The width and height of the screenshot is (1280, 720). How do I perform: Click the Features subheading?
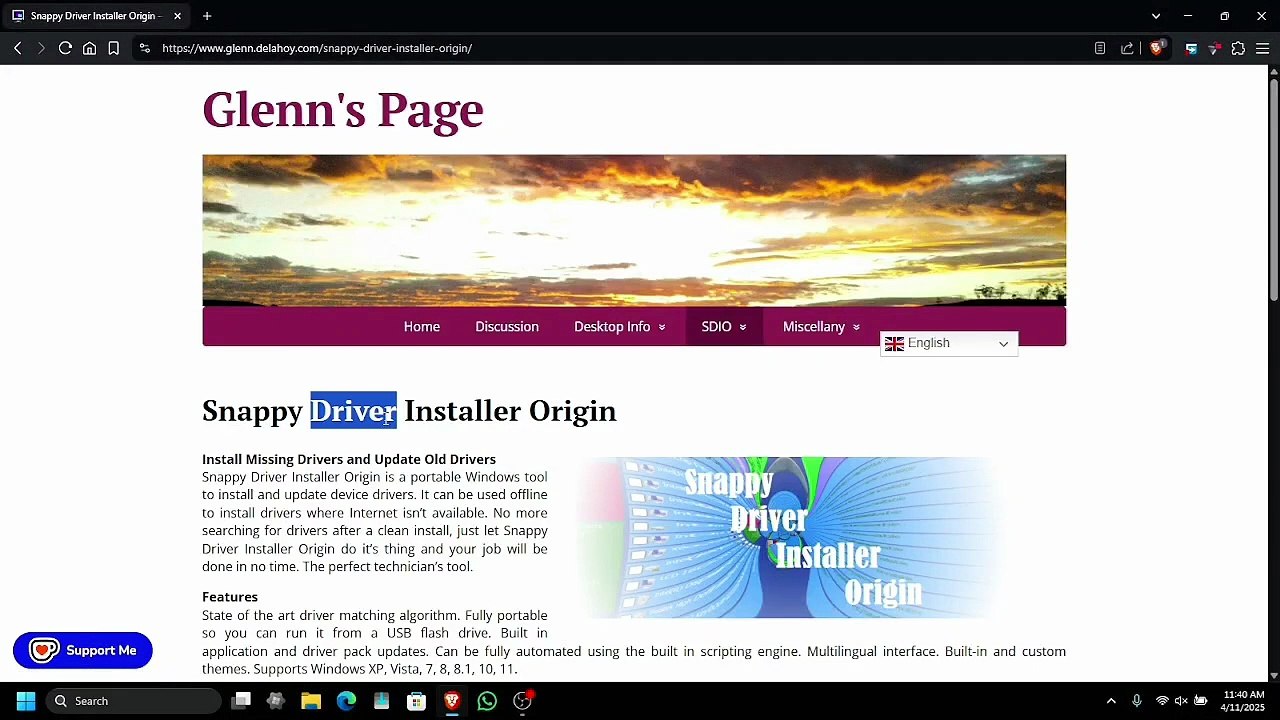[230, 597]
